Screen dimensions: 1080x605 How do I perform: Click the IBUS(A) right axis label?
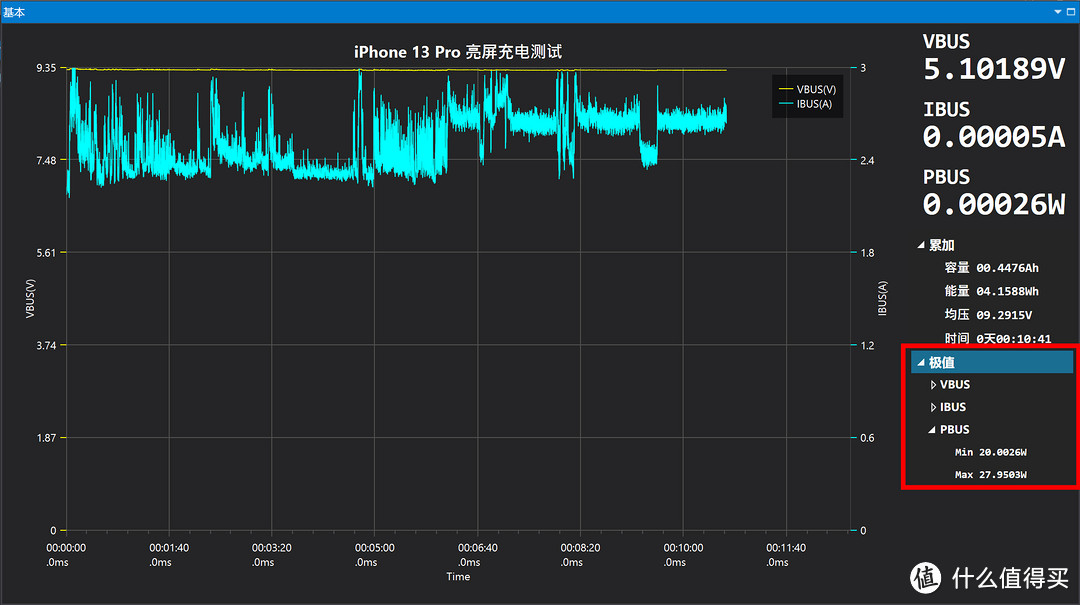tap(882, 298)
